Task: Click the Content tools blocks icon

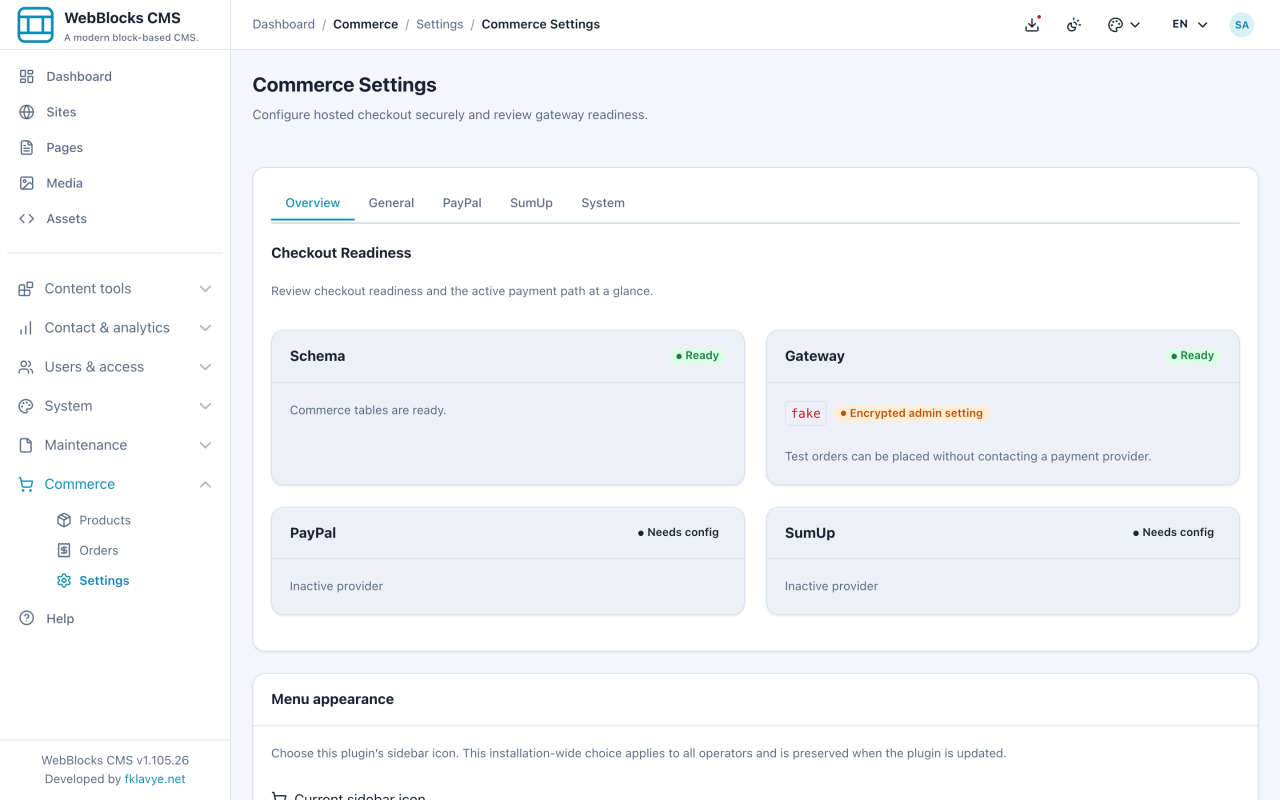Action: pyautogui.click(x=26, y=289)
